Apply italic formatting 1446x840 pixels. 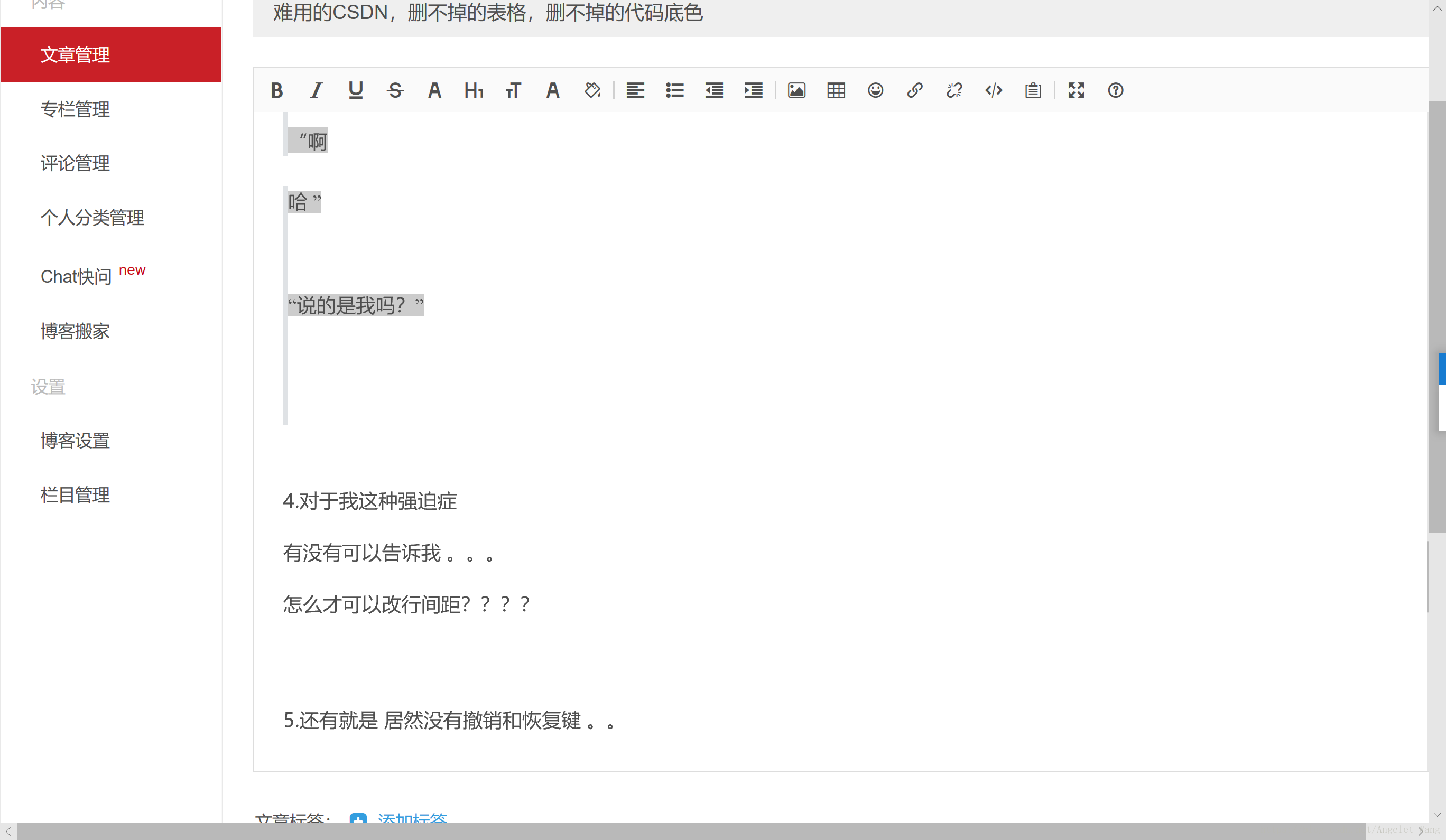tap(316, 90)
